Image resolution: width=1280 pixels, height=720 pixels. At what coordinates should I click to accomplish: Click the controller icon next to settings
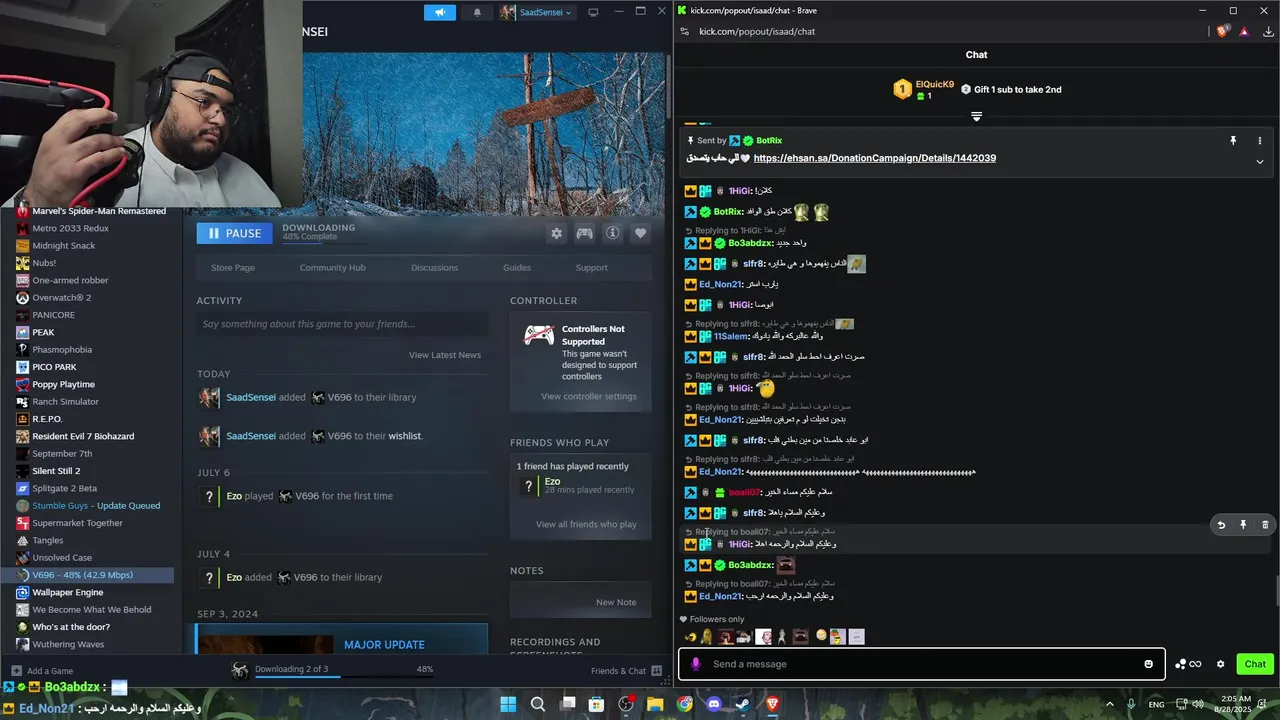tap(585, 233)
